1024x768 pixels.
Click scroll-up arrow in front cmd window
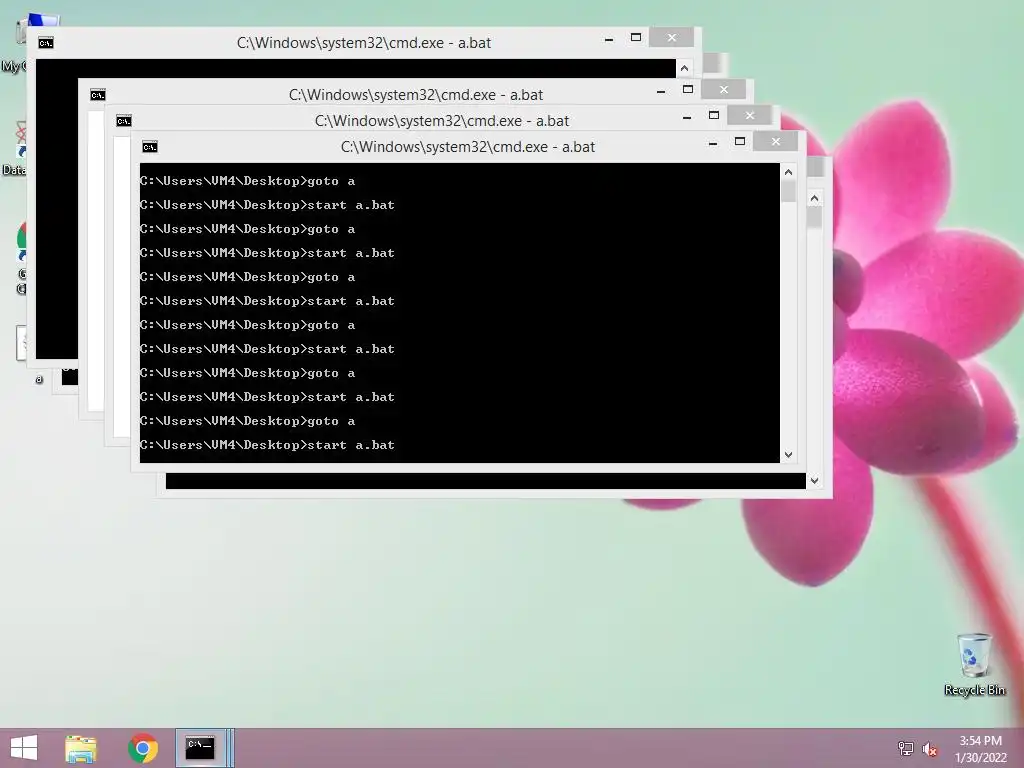(788, 172)
